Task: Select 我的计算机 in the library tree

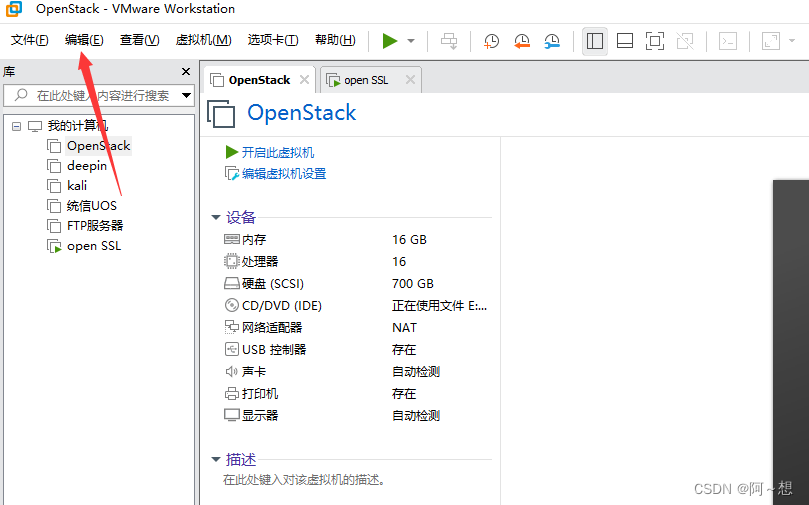Action: 77,125
